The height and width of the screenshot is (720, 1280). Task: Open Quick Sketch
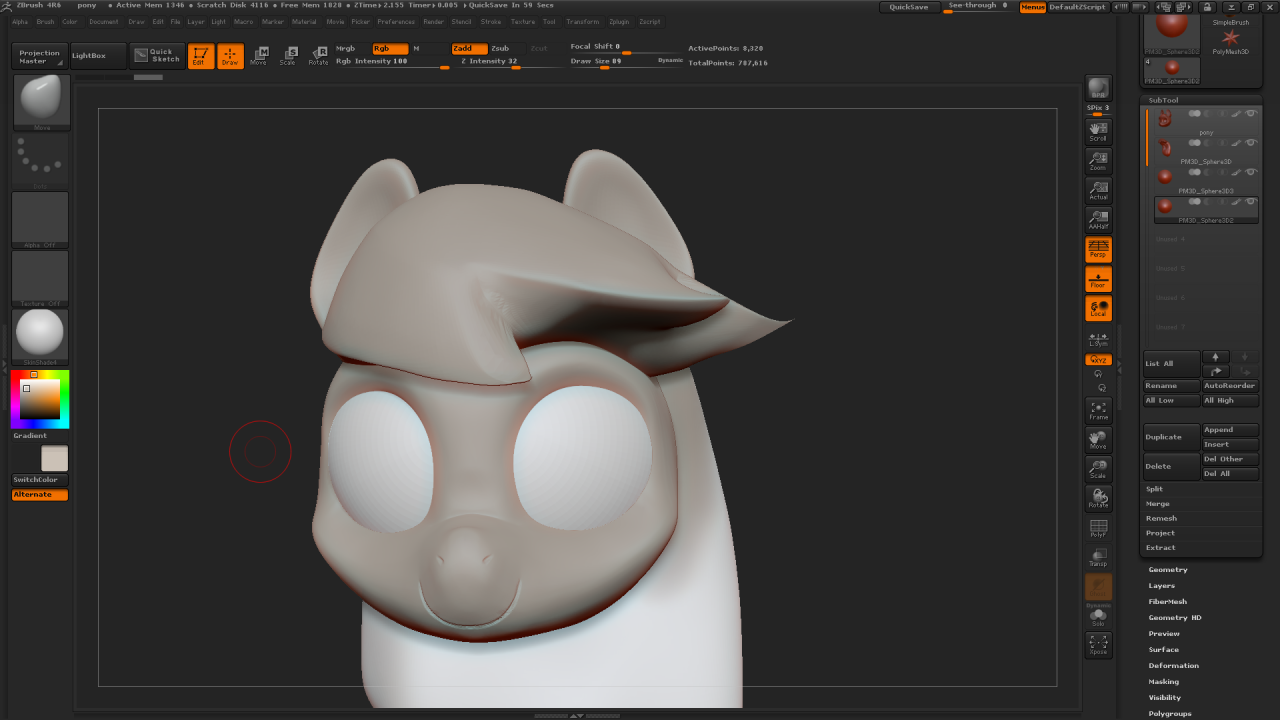[157, 56]
